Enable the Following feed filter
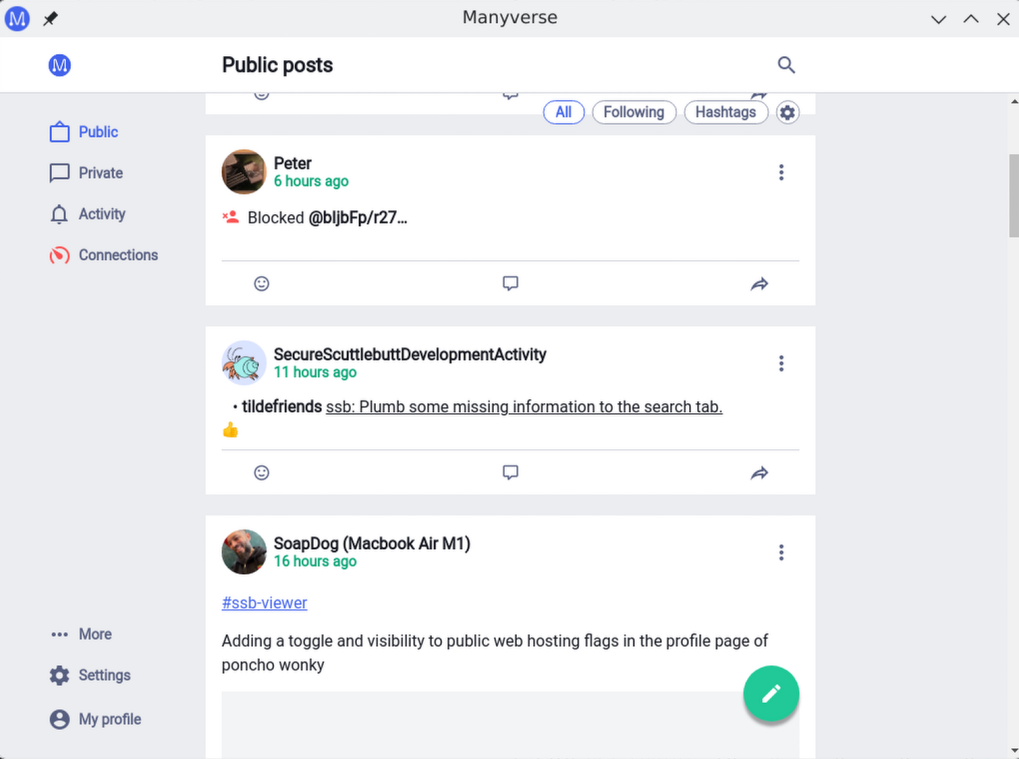The width and height of the screenshot is (1019, 759). point(633,112)
